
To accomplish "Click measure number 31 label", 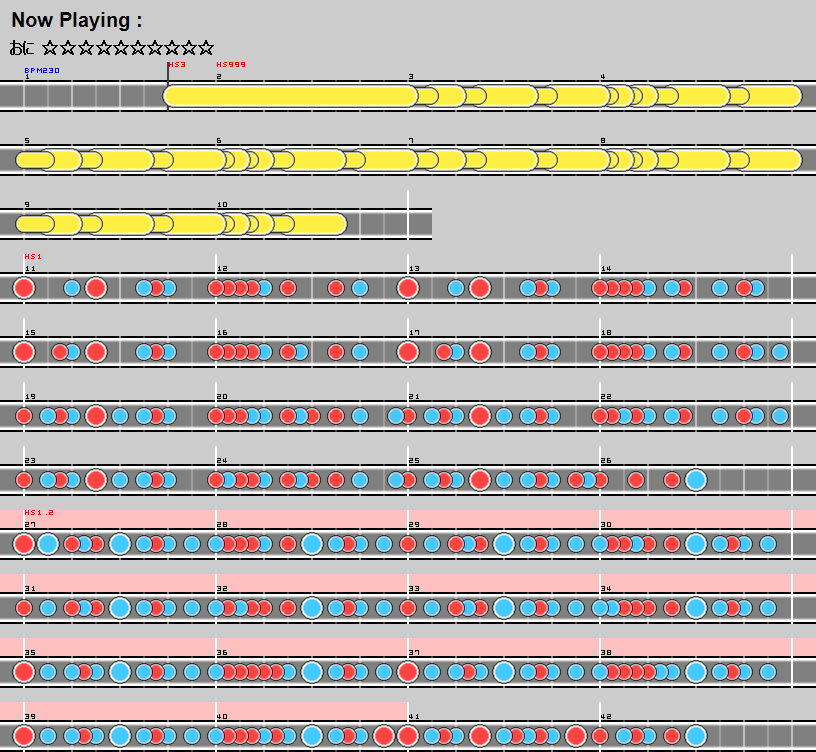I will coord(30,589).
